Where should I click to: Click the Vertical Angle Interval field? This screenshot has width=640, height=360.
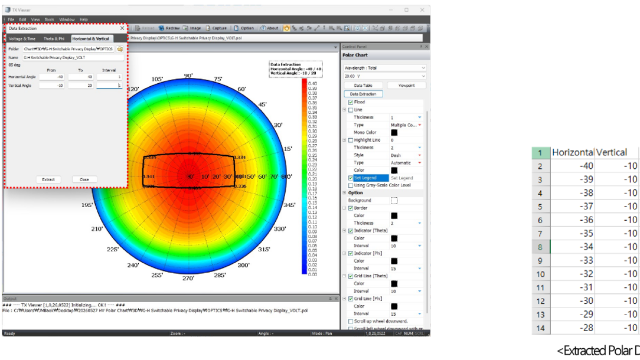[x=109, y=85]
